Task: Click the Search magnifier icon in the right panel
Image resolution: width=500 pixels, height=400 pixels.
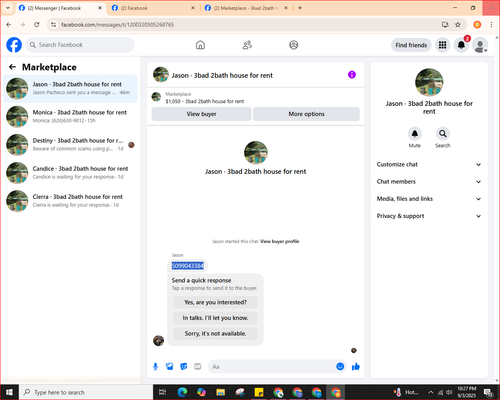Action: [x=443, y=134]
